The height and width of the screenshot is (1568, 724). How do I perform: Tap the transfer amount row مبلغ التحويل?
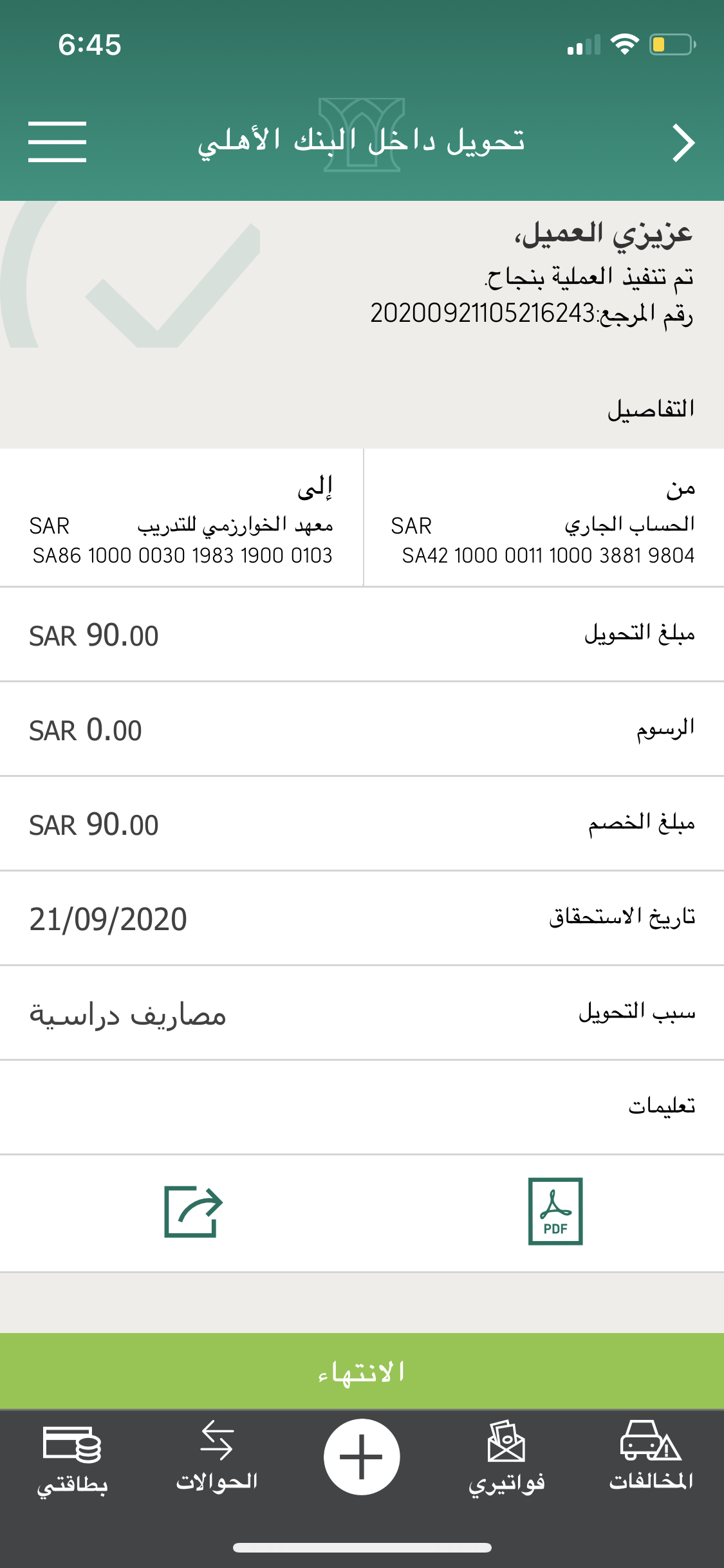(x=362, y=635)
